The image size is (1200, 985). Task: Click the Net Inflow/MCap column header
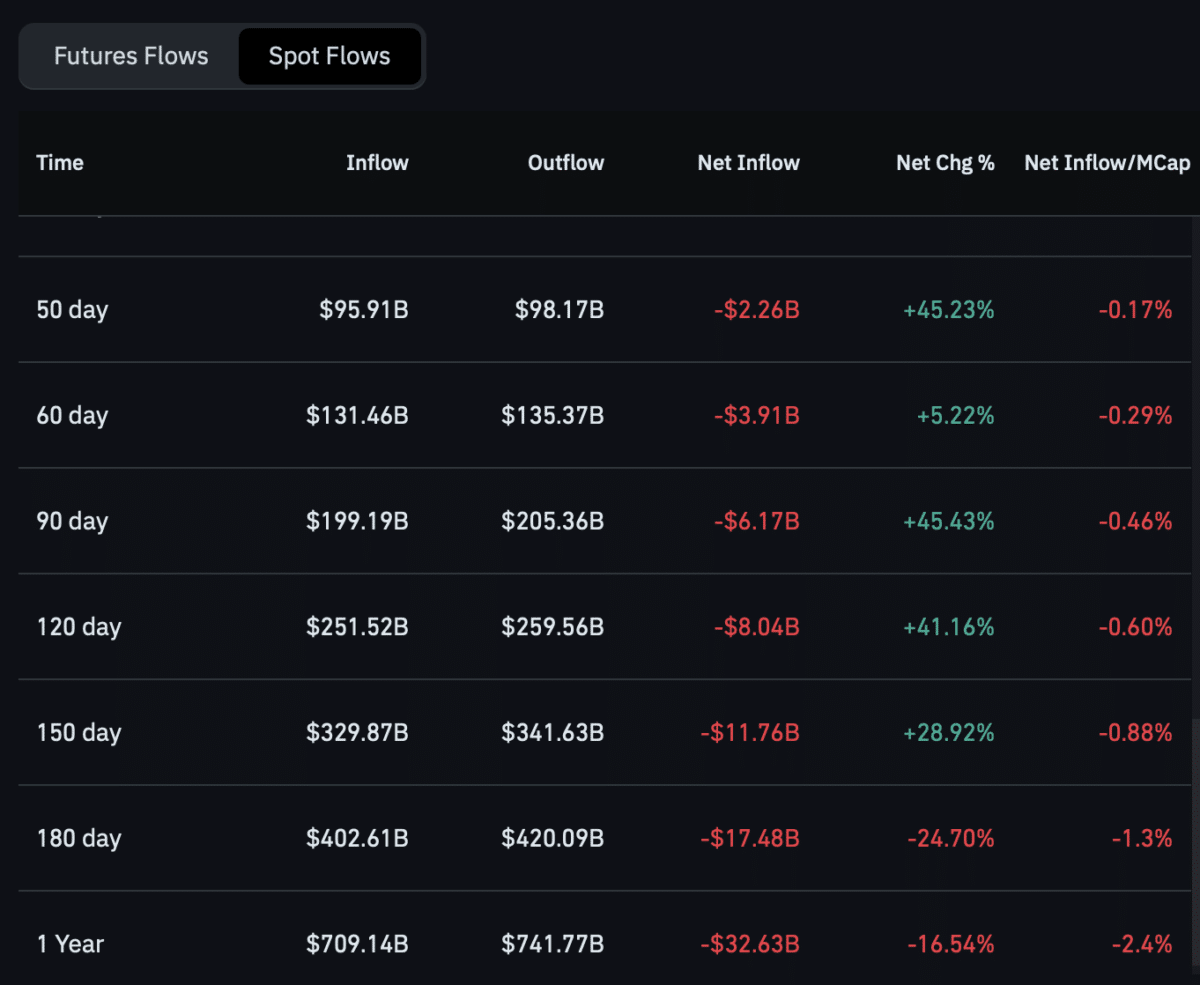pos(1107,163)
